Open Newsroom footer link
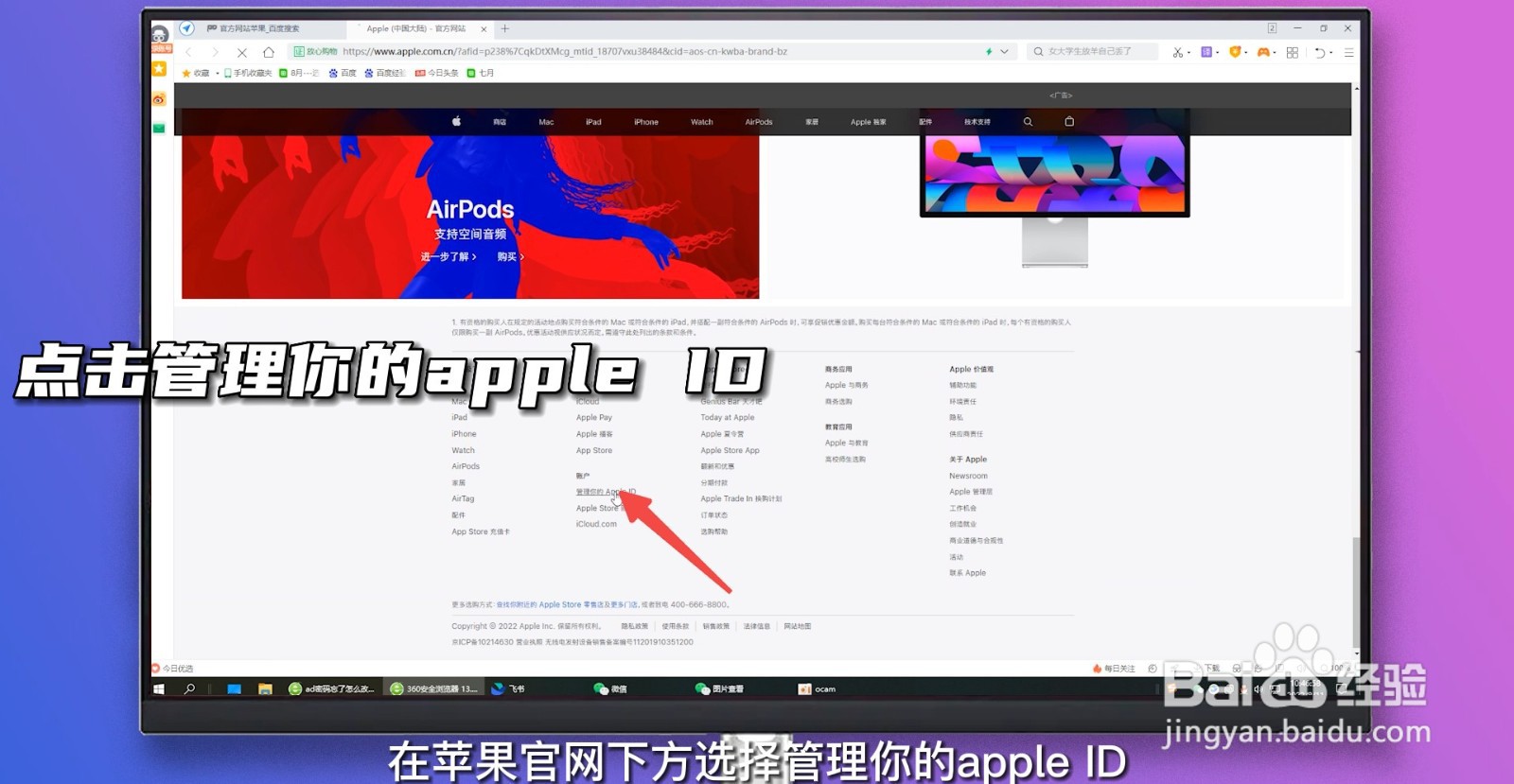This screenshot has width=1514, height=784. pos(968,476)
